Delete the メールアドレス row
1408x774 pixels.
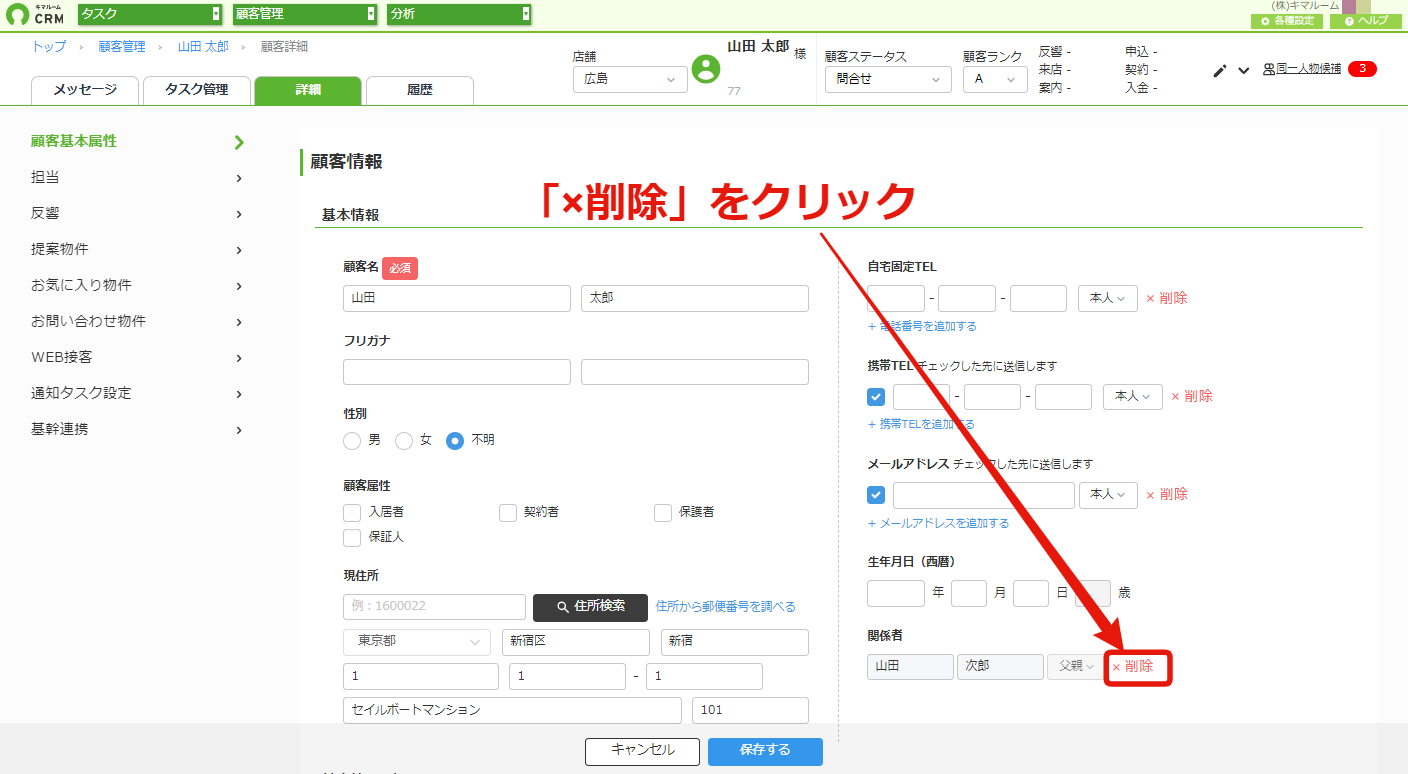pyautogui.click(x=1167, y=494)
